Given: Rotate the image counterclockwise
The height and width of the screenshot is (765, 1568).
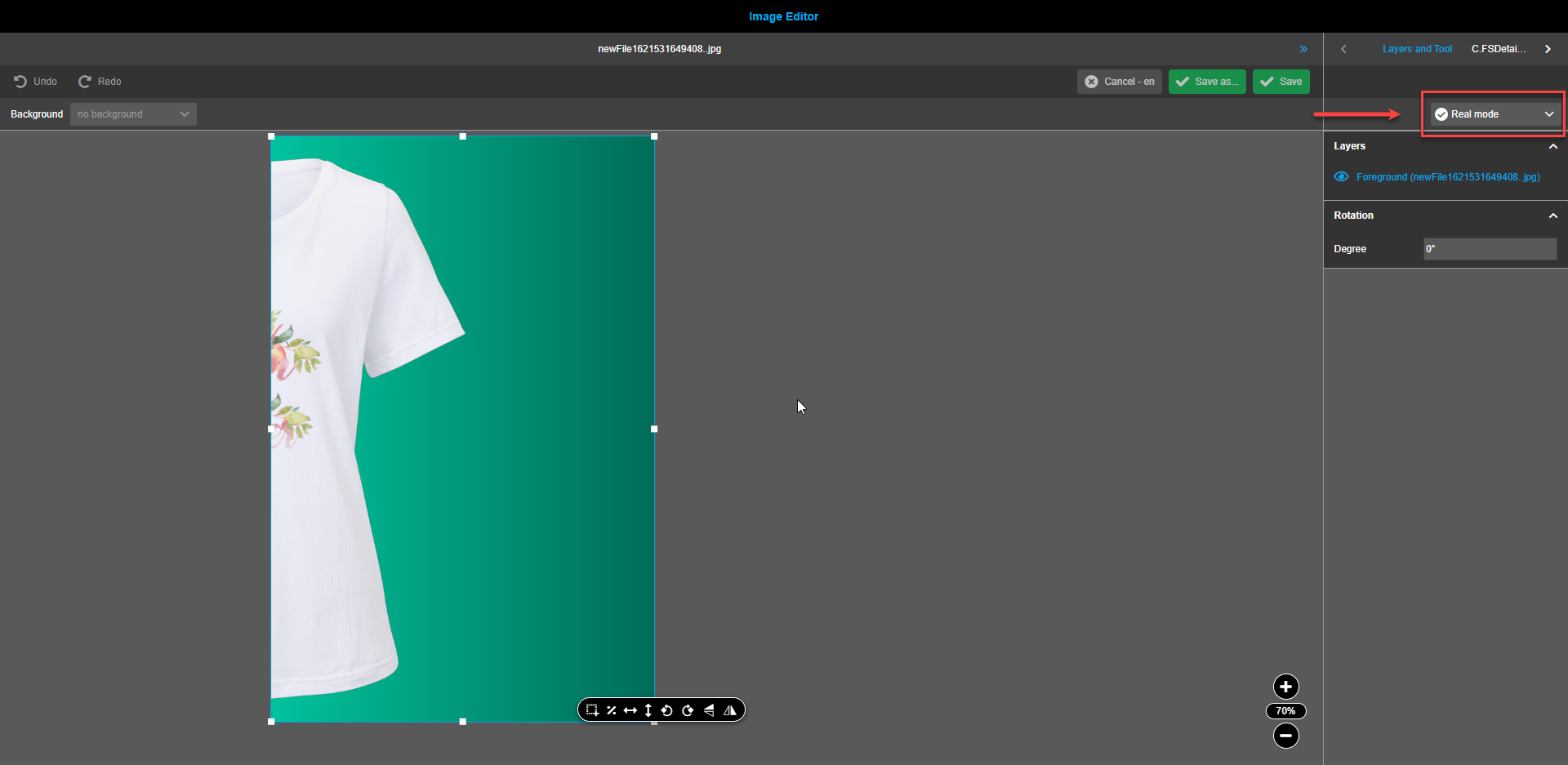Looking at the screenshot, I should pos(667,710).
